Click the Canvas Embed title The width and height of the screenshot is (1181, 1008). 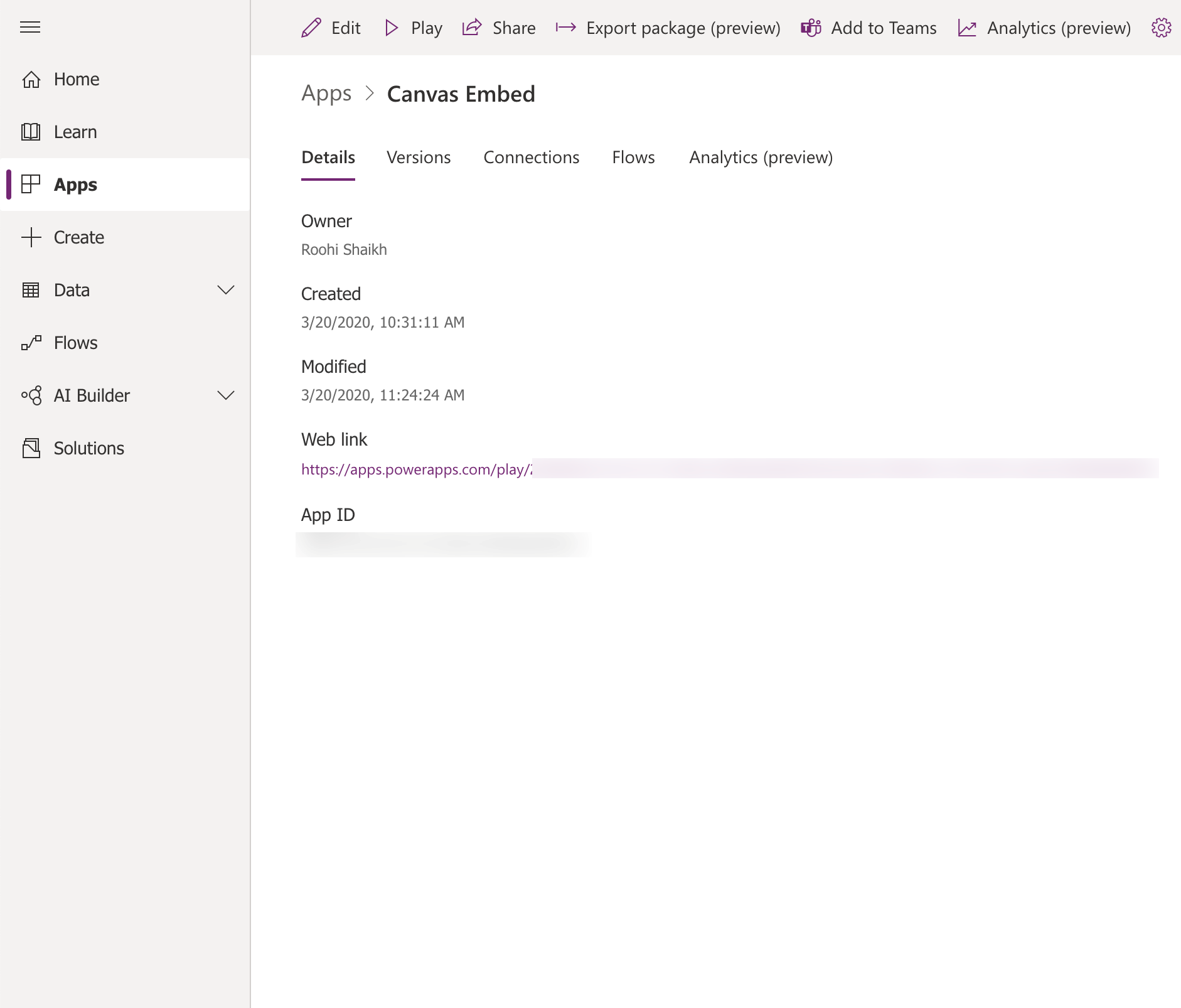[x=461, y=94]
